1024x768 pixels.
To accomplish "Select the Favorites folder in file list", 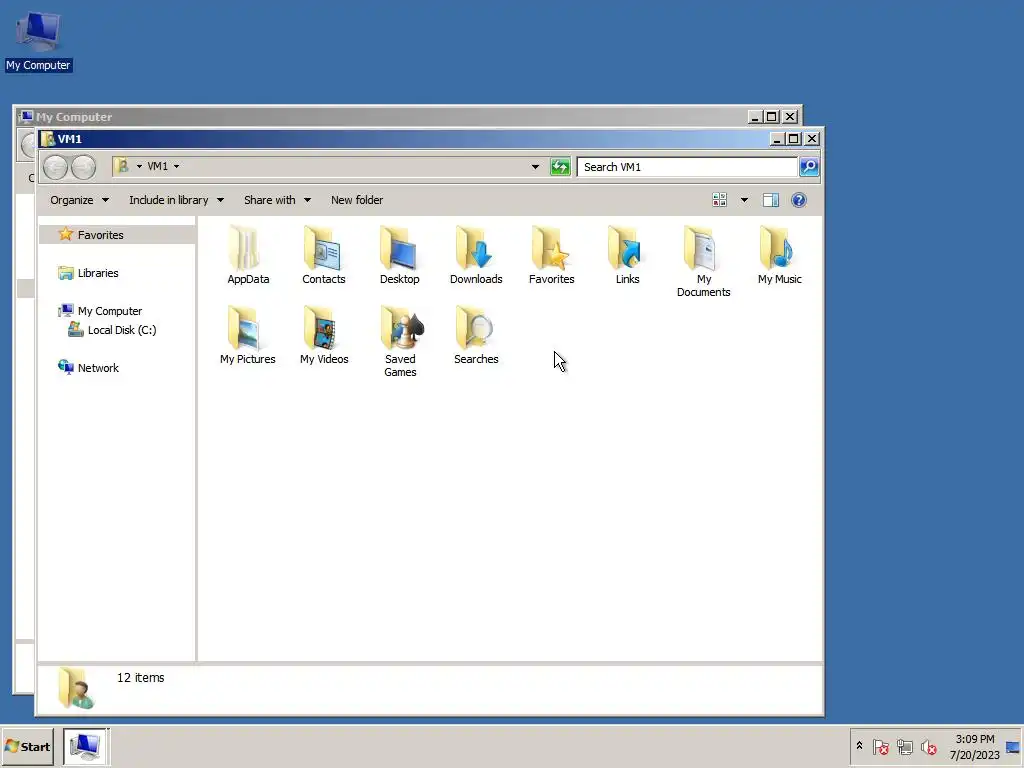I will [x=551, y=255].
